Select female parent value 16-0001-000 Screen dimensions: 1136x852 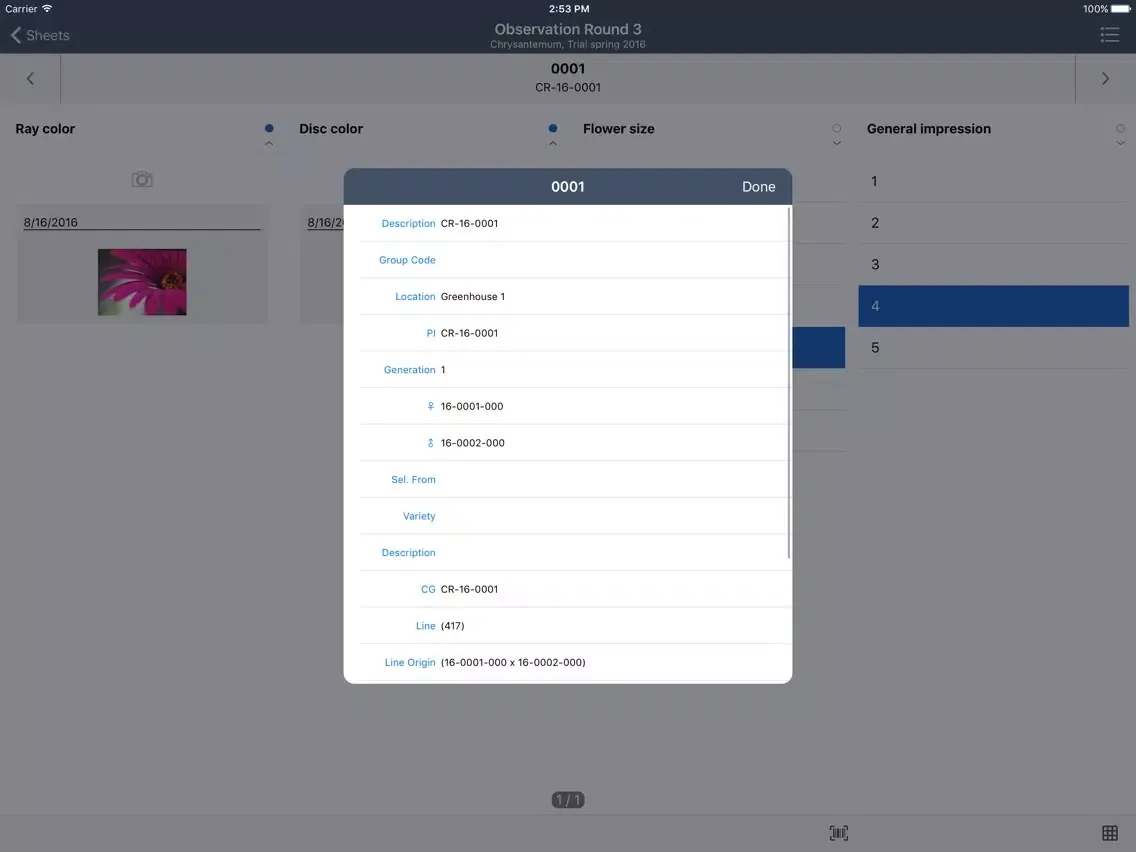[472, 406]
